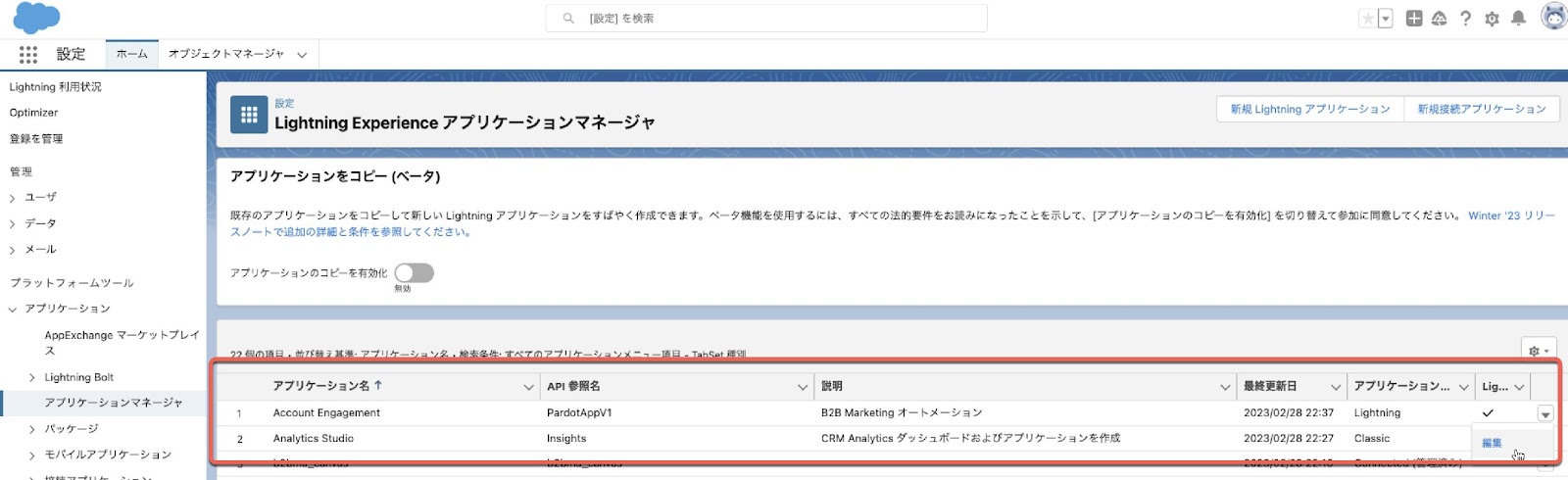Switch to the オブジェクトマネージャ tab

(x=226, y=54)
